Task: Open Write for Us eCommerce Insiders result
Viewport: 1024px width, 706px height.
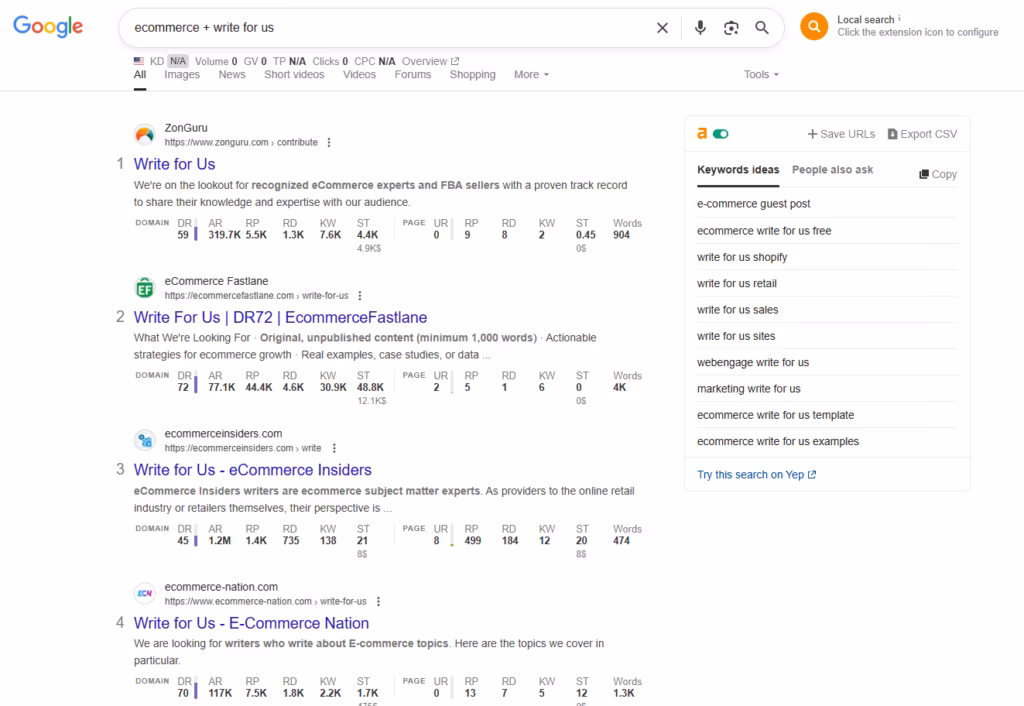Action: click(252, 470)
